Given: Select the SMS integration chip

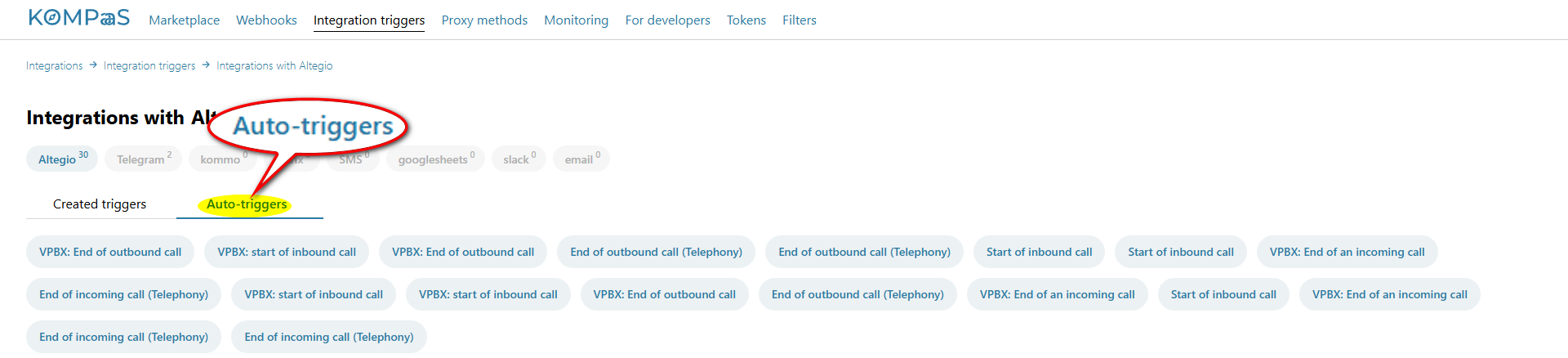Looking at the screenshot, I should (354, 159).
